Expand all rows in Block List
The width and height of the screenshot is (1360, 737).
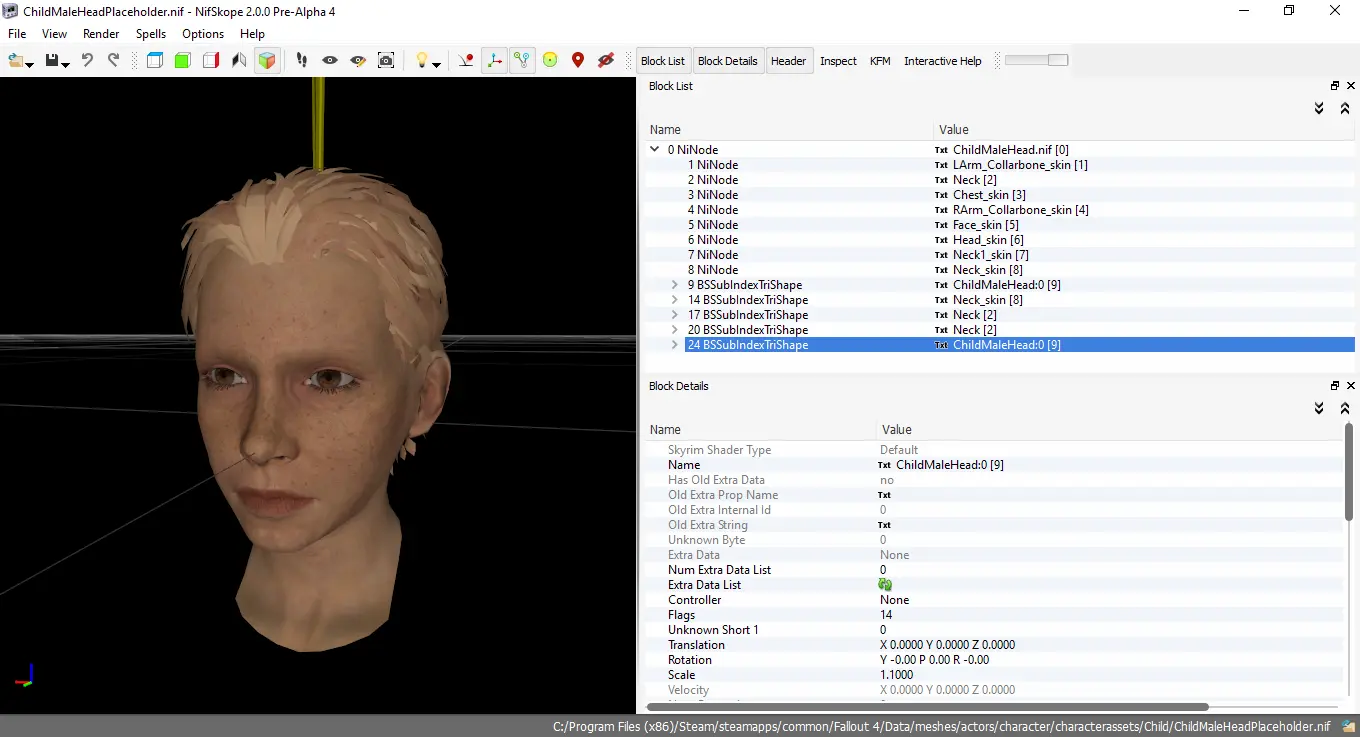click(1319, 108)
